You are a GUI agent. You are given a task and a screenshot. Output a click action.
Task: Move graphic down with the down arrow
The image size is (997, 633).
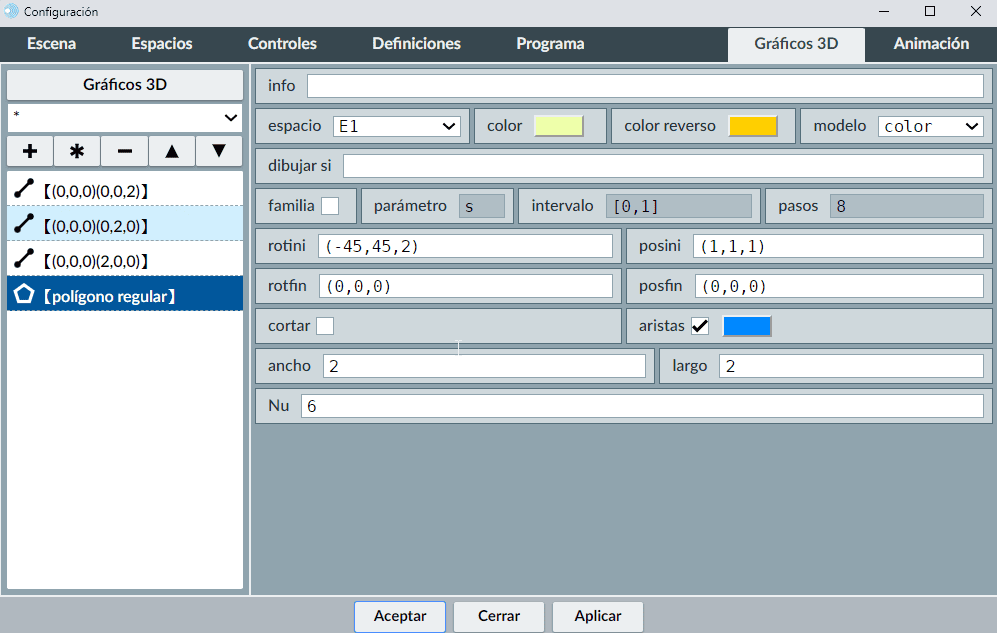(x=219, y=151)
